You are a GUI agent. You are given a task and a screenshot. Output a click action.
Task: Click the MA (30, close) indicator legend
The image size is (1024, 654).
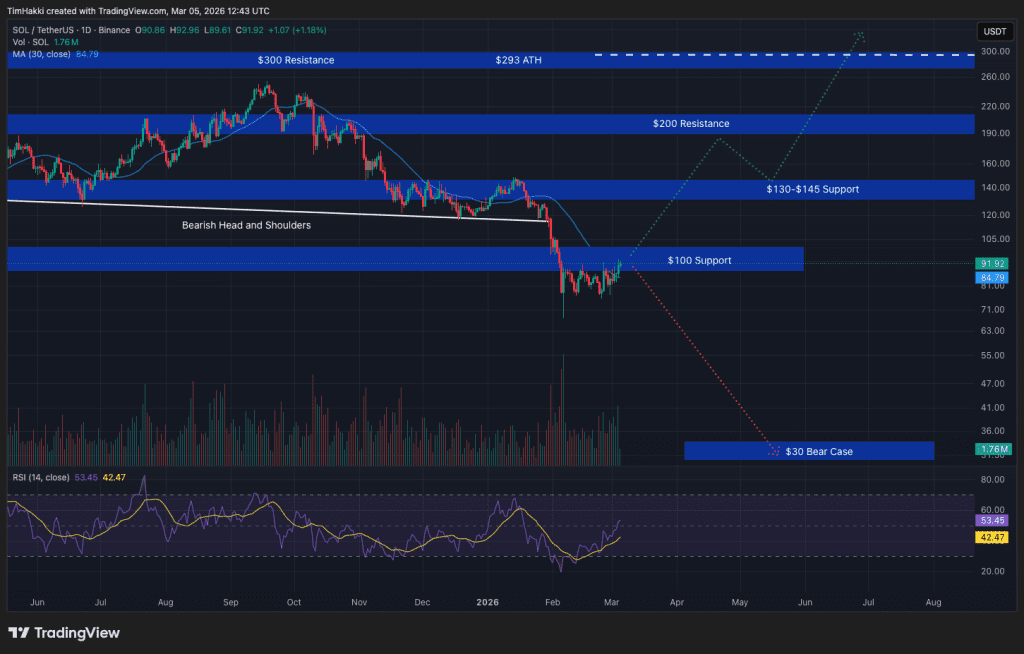(x=41, y=54)
